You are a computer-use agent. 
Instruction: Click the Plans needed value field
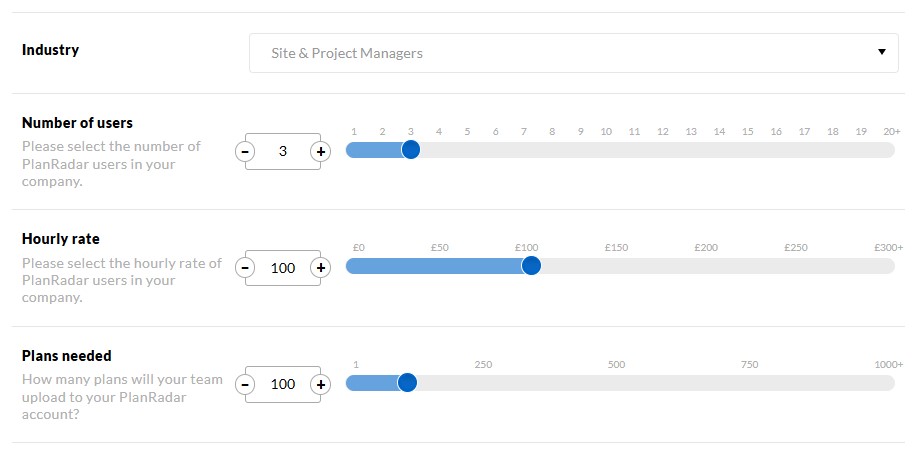coord(283,385)
